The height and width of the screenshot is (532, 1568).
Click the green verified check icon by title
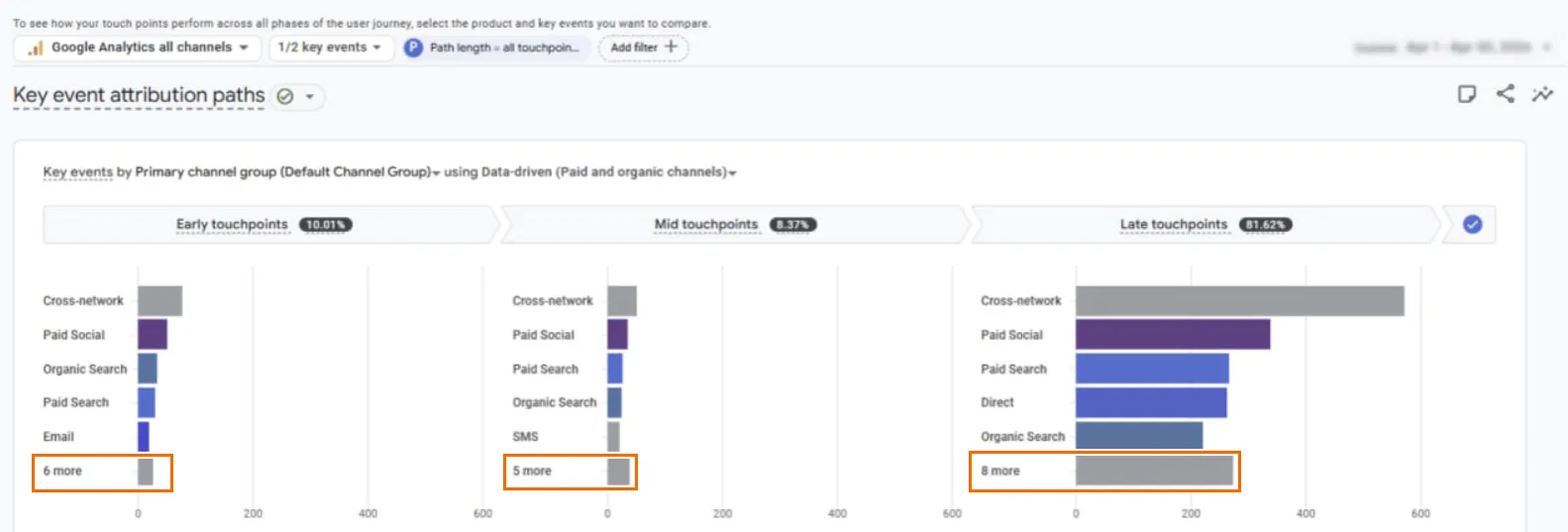click(x=285, y=96)
